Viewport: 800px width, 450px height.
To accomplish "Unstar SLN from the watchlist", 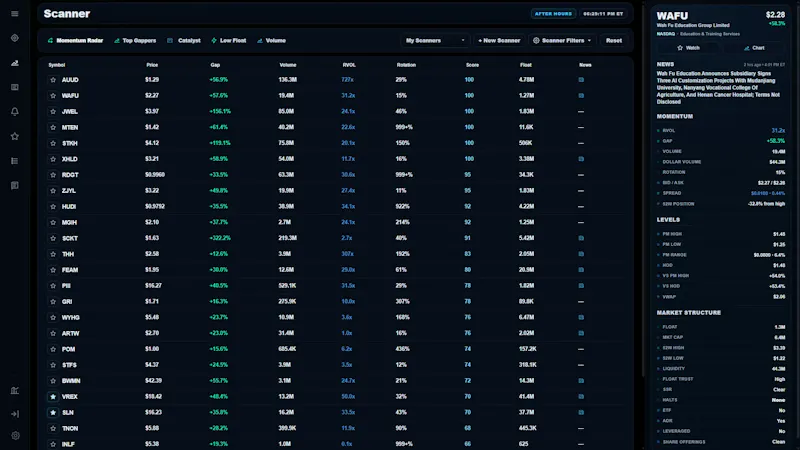I will tap(53, 412).
